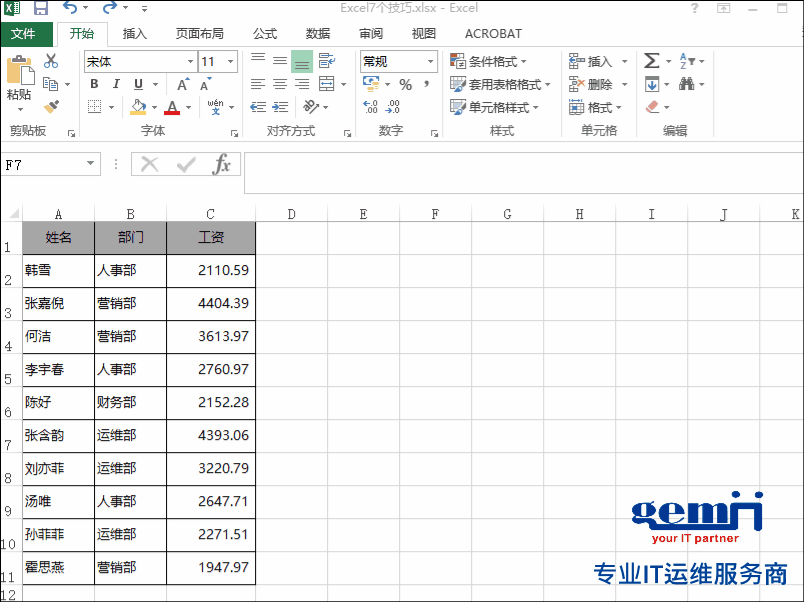Switch to the 插入 ribbon tab
The width and height of the screenshot is (804, 602).
pyautogui.click(x=134, y=34)
